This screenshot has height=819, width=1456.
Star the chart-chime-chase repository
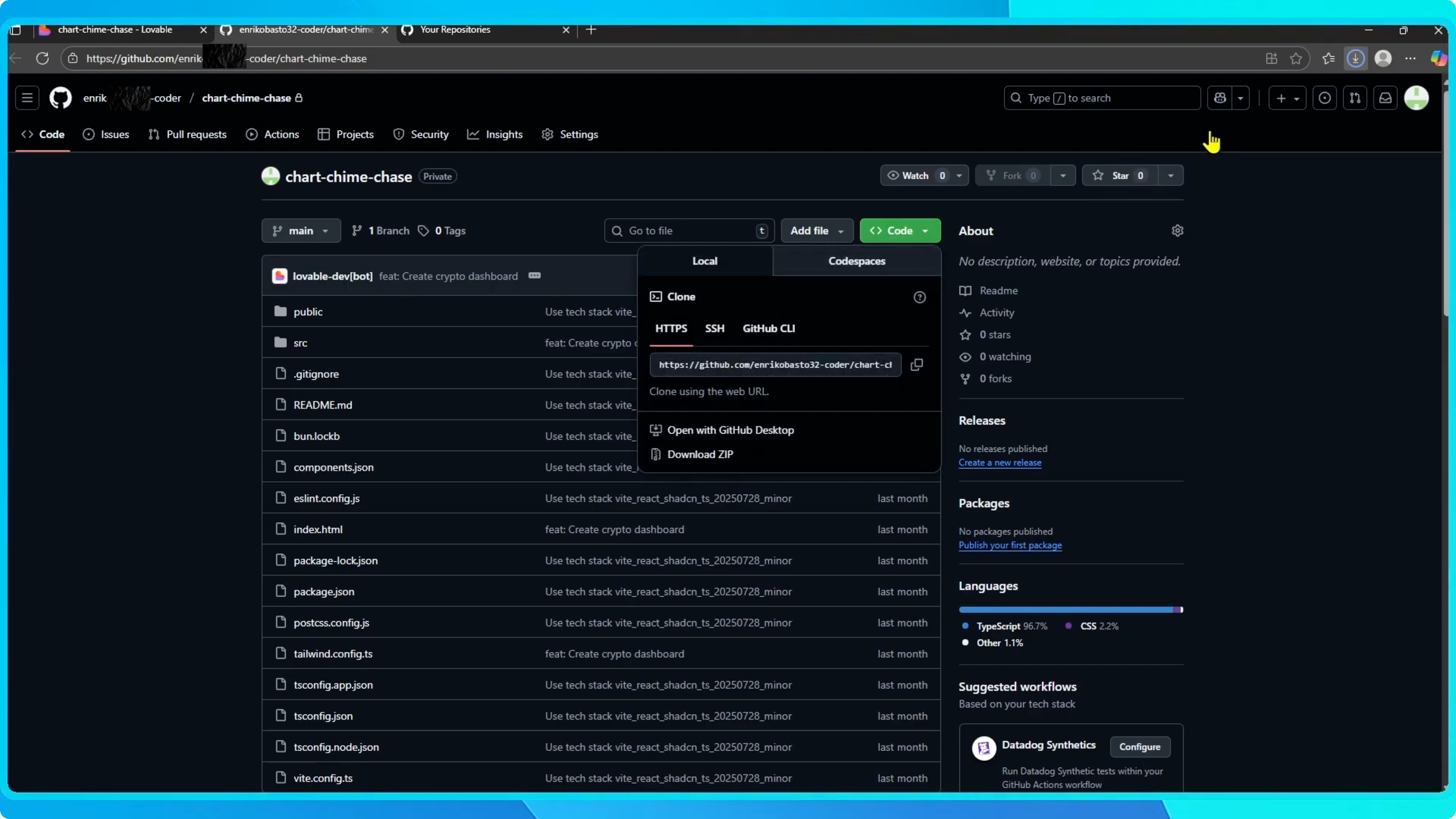[1119, 175]
